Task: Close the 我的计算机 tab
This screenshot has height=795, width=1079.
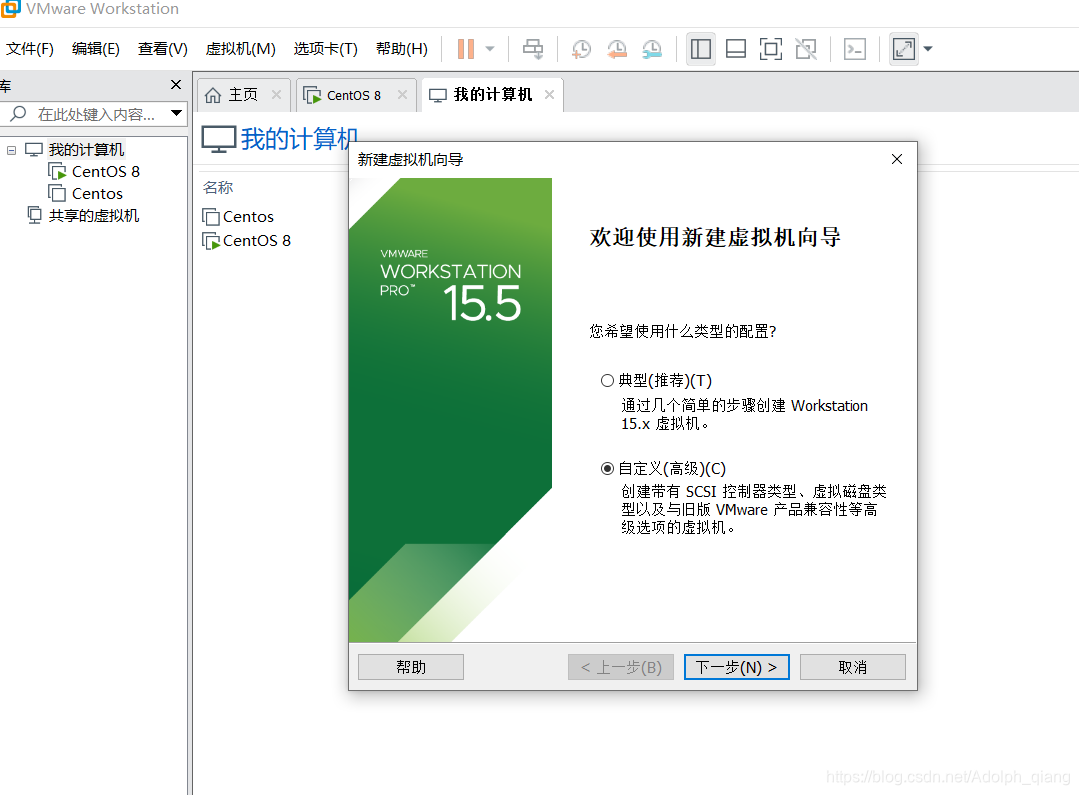Action: tap(549, 95)
